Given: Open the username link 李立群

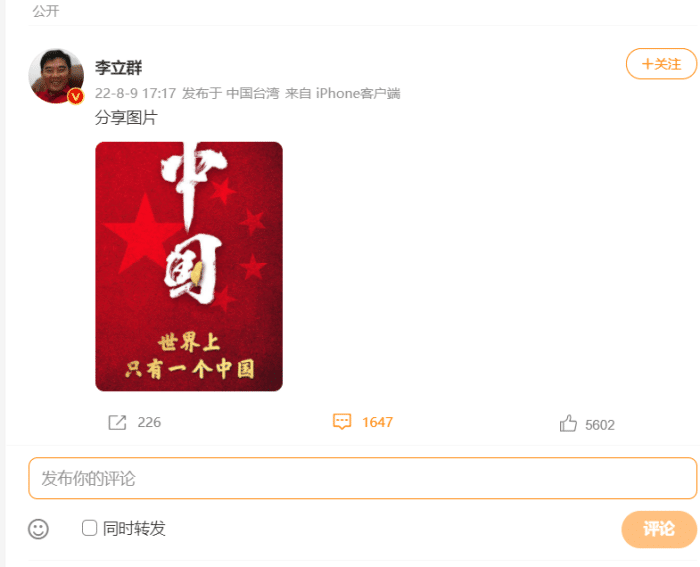Looking at the screenshot, I should point(118,68).
